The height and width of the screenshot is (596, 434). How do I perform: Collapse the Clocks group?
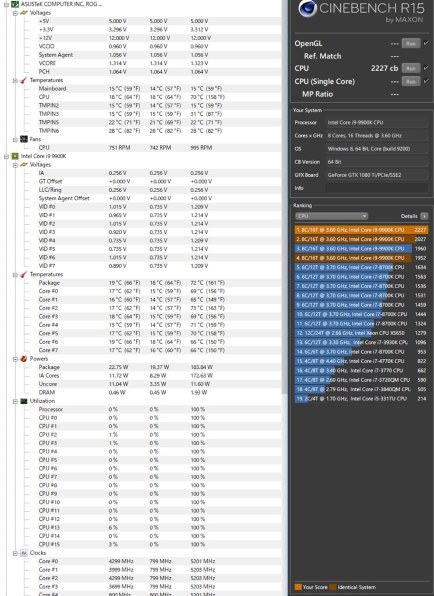[x=15, y=553]
